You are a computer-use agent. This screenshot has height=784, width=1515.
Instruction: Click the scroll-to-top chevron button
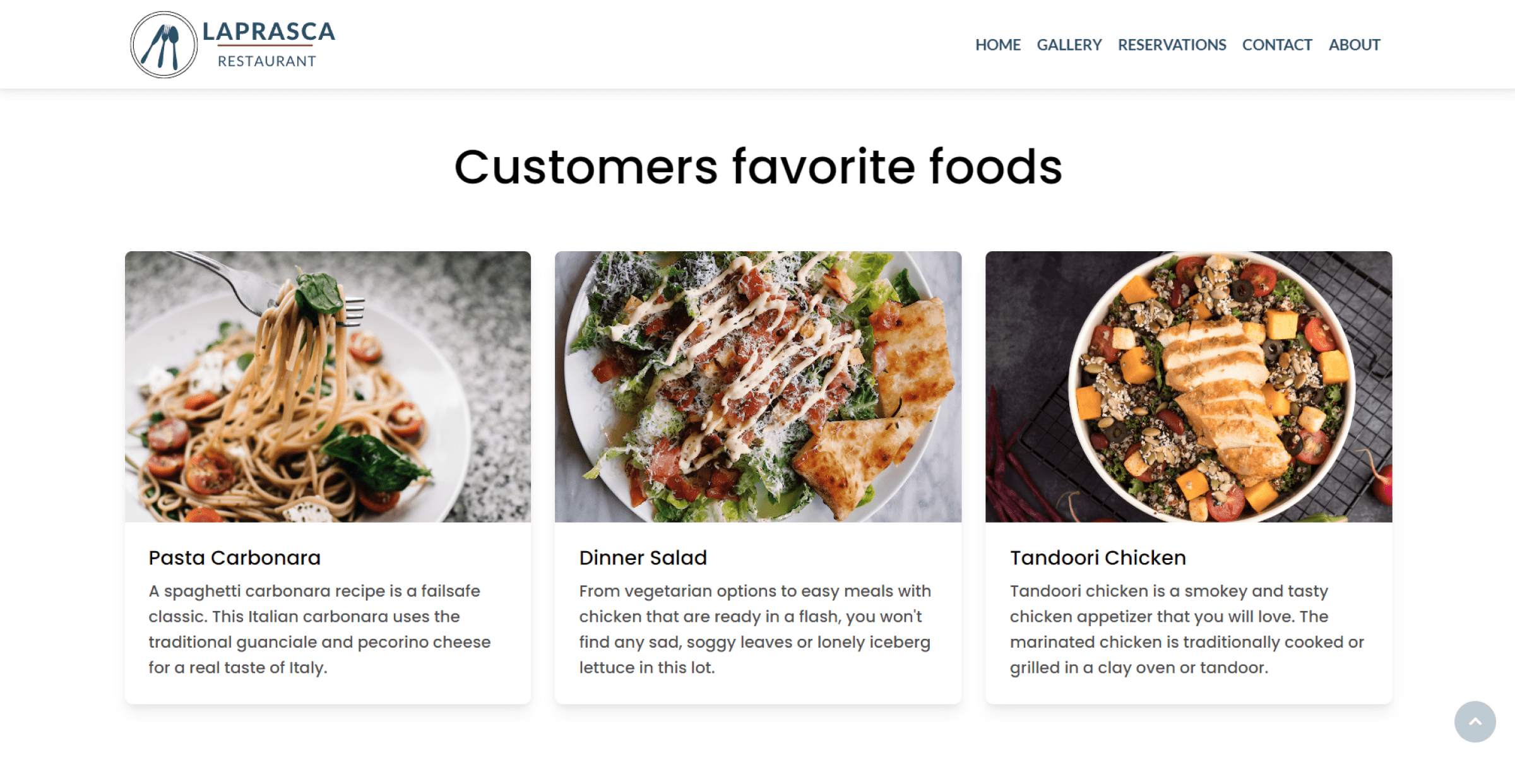(x=1475, y=722)
